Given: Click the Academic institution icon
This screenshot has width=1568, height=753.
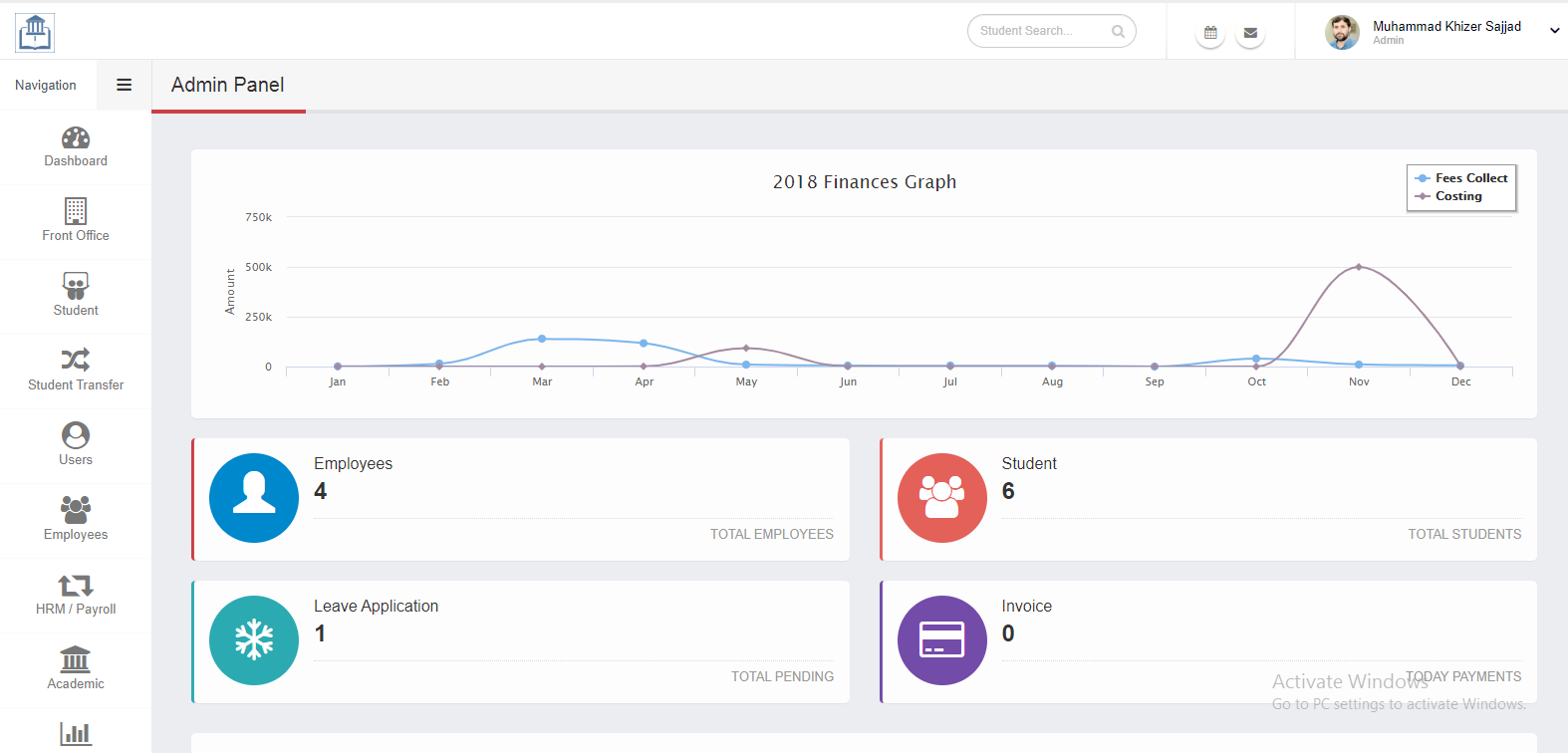Looking at the screenshot, I should pyautogui.click(x=76, y=659).
